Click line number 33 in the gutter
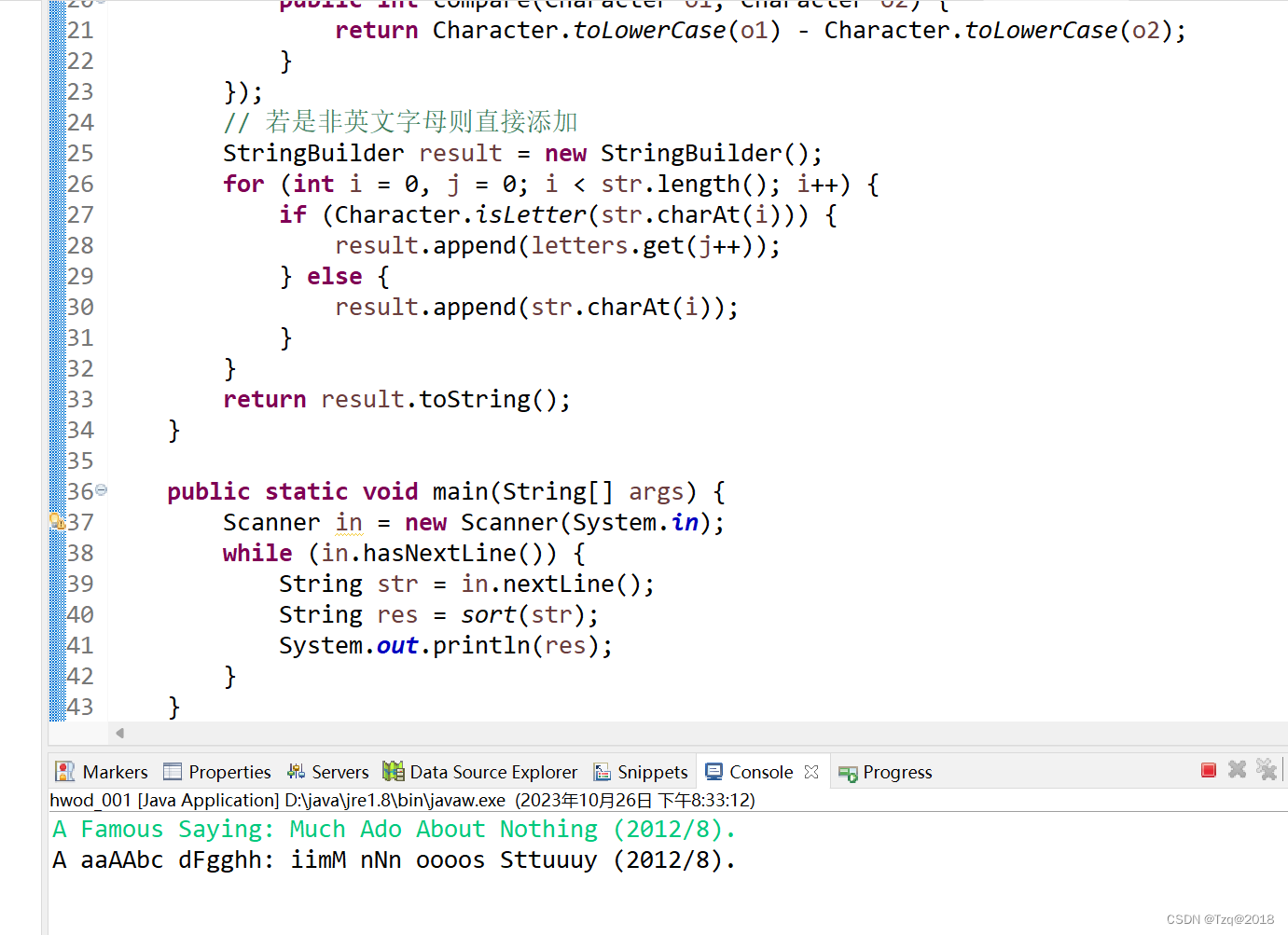The image size is (1288, 935). 80,399
